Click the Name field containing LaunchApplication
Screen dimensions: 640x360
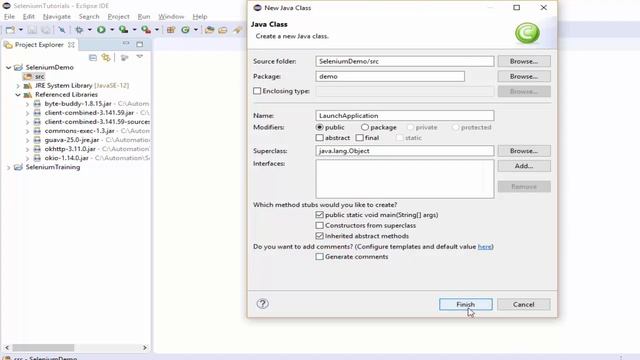(404, 116)
